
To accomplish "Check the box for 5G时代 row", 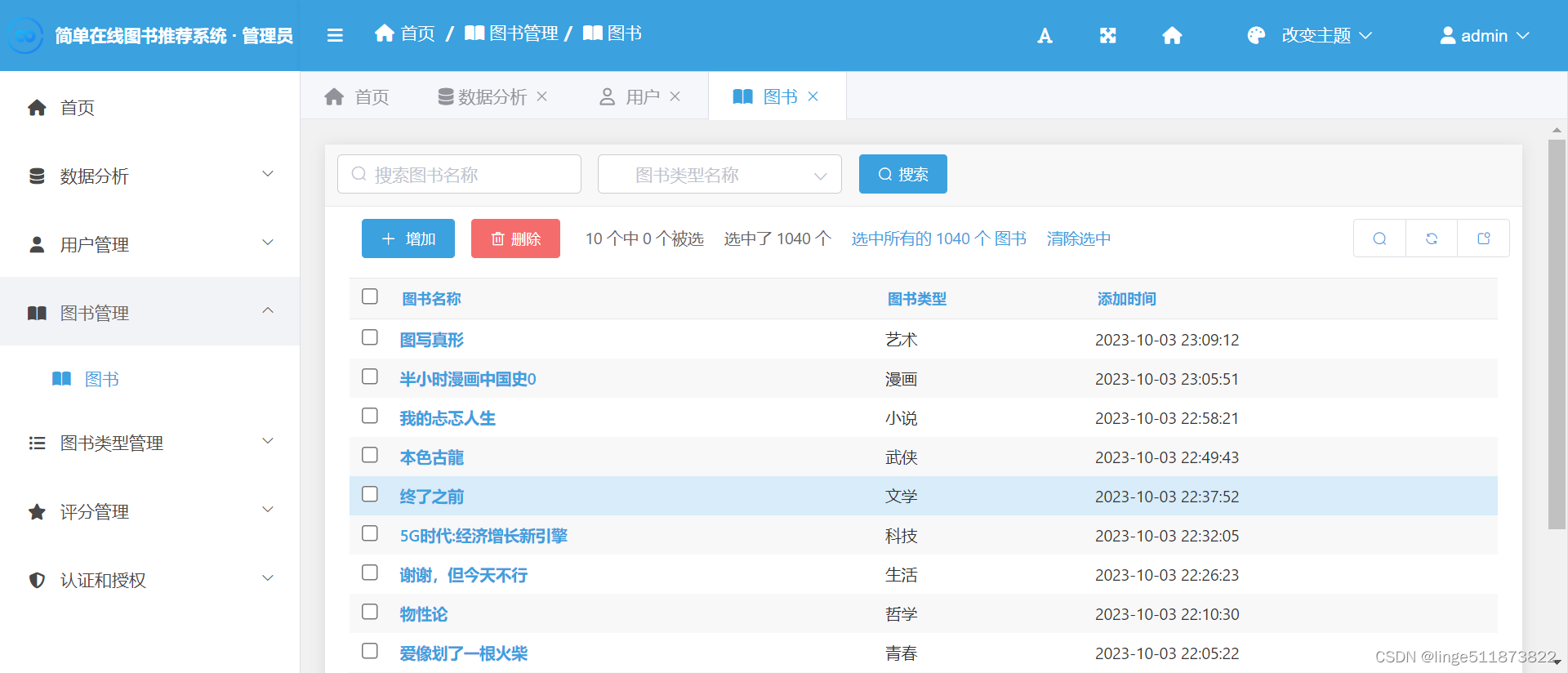I will point(370,533).
